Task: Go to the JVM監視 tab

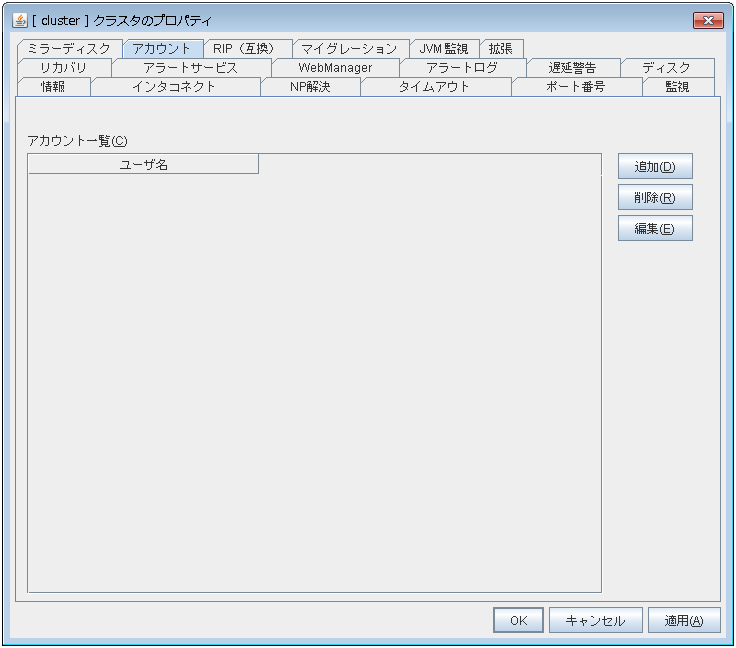Action: click(x=443, y=48)
